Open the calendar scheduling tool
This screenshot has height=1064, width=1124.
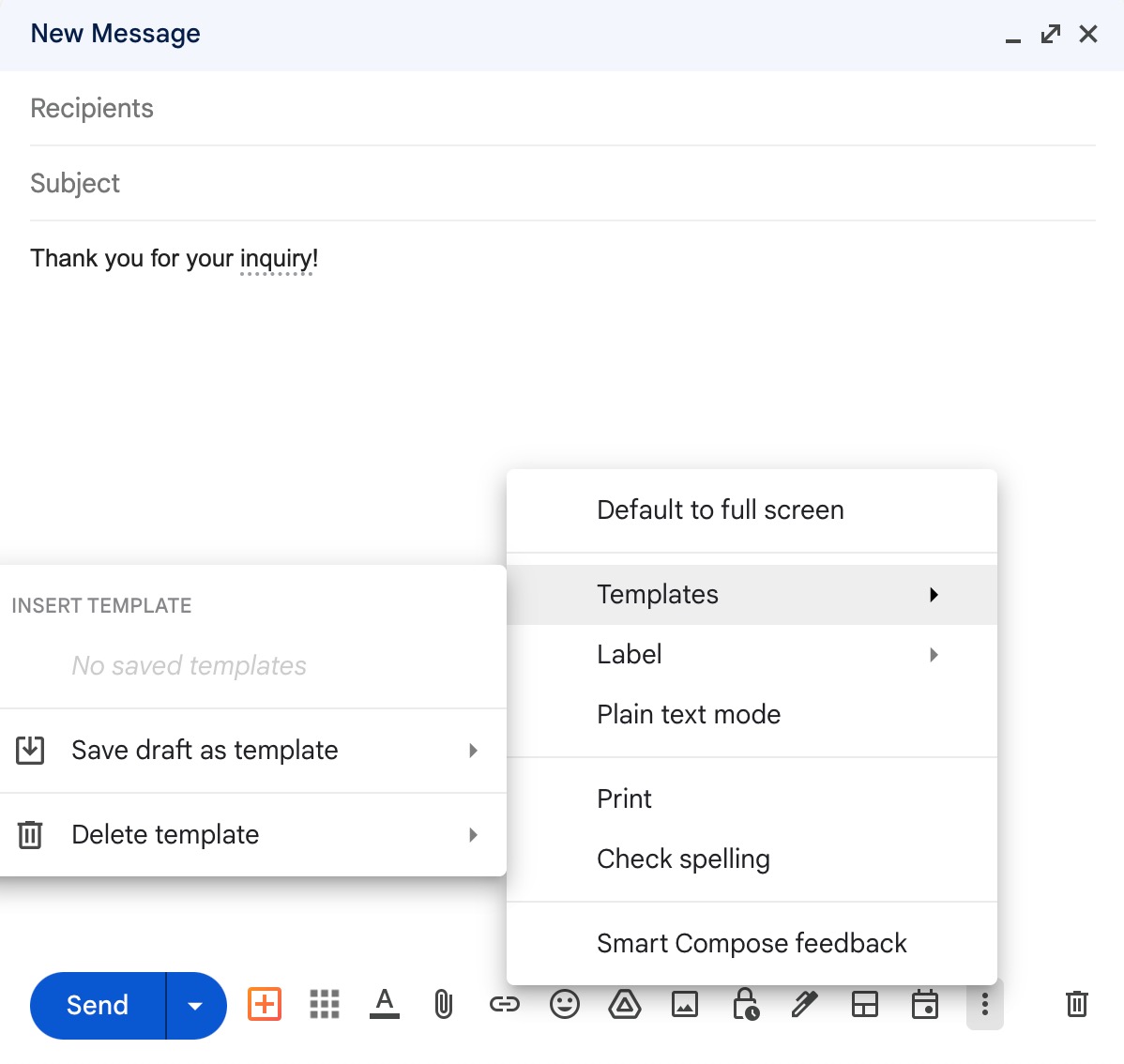(925, 1004)
